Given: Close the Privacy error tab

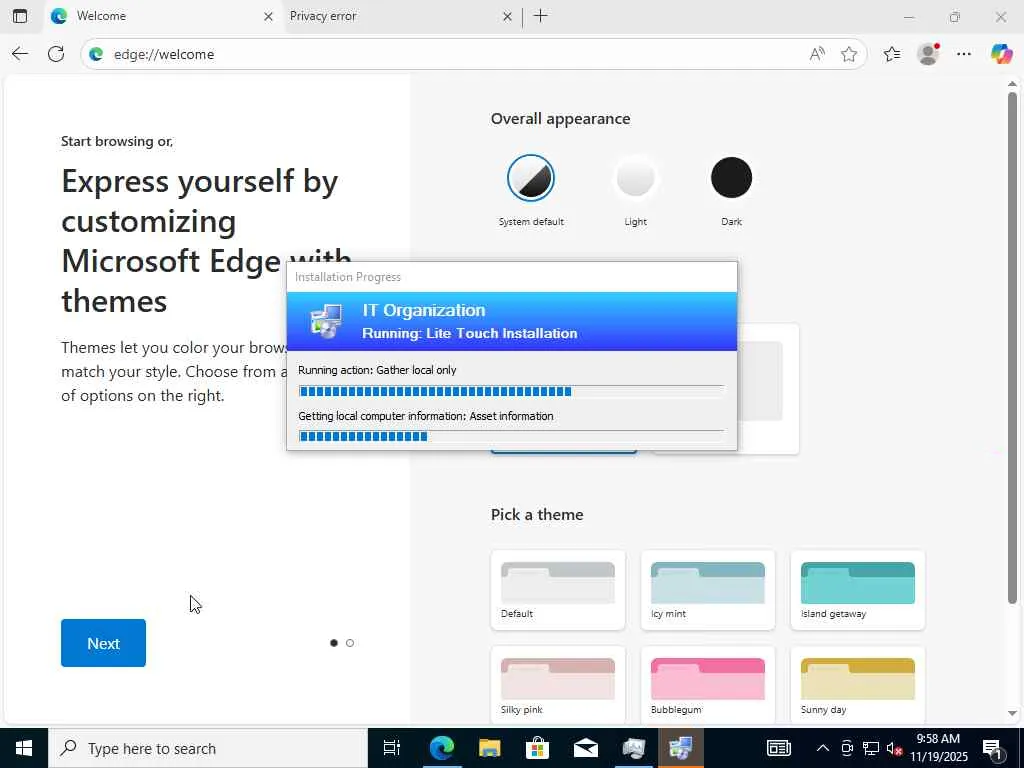Looking at the screenshot, I should pos(507,17).
